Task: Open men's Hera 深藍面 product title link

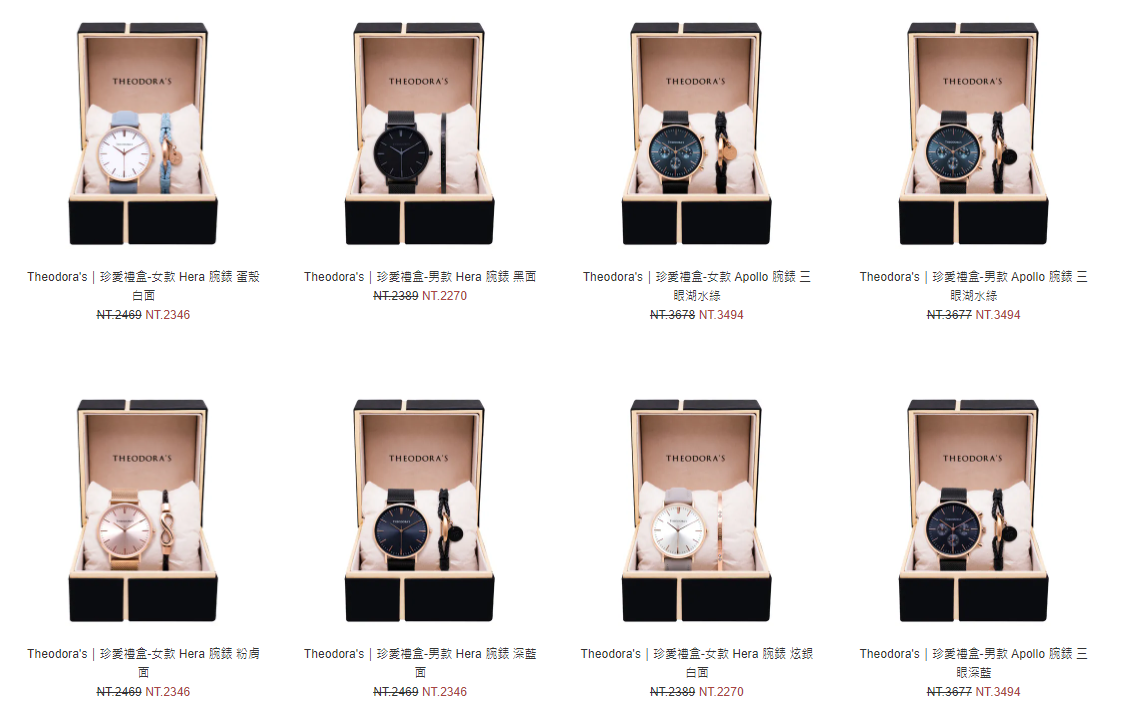Action: click(420, 663)
